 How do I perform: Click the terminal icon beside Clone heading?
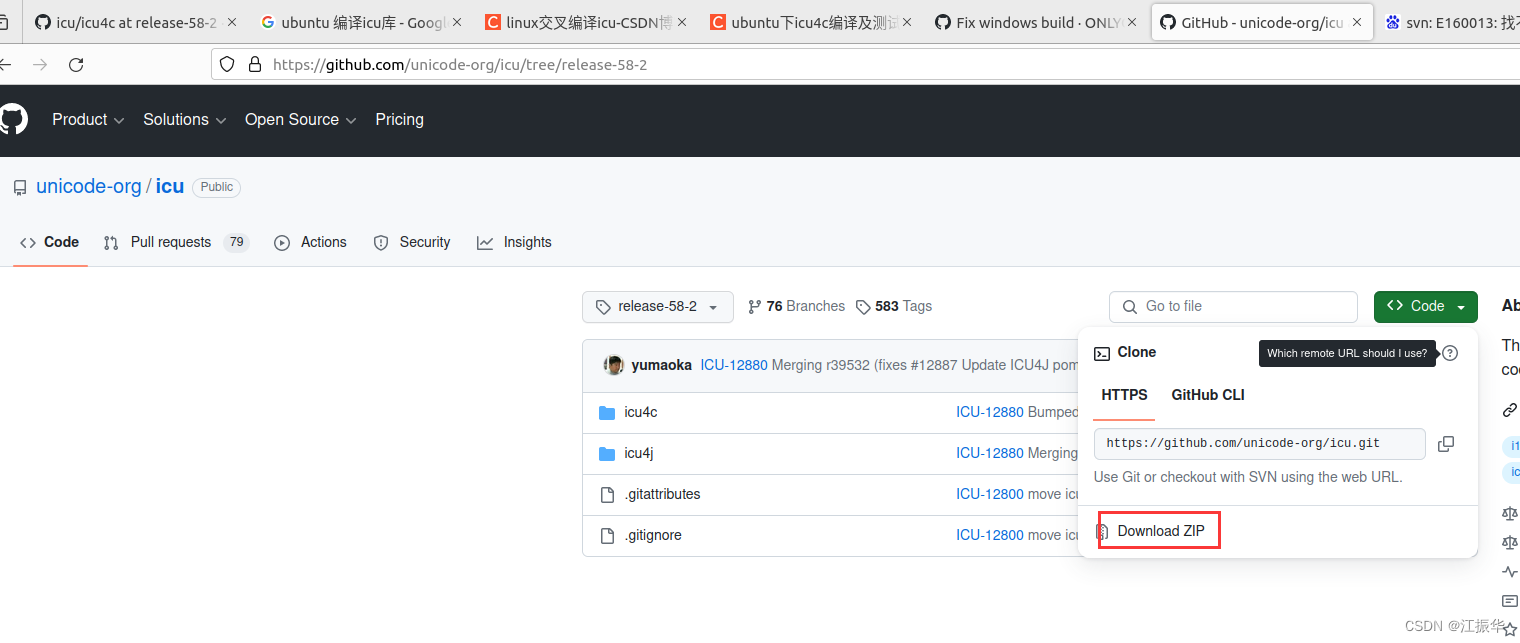(1102, 353)
